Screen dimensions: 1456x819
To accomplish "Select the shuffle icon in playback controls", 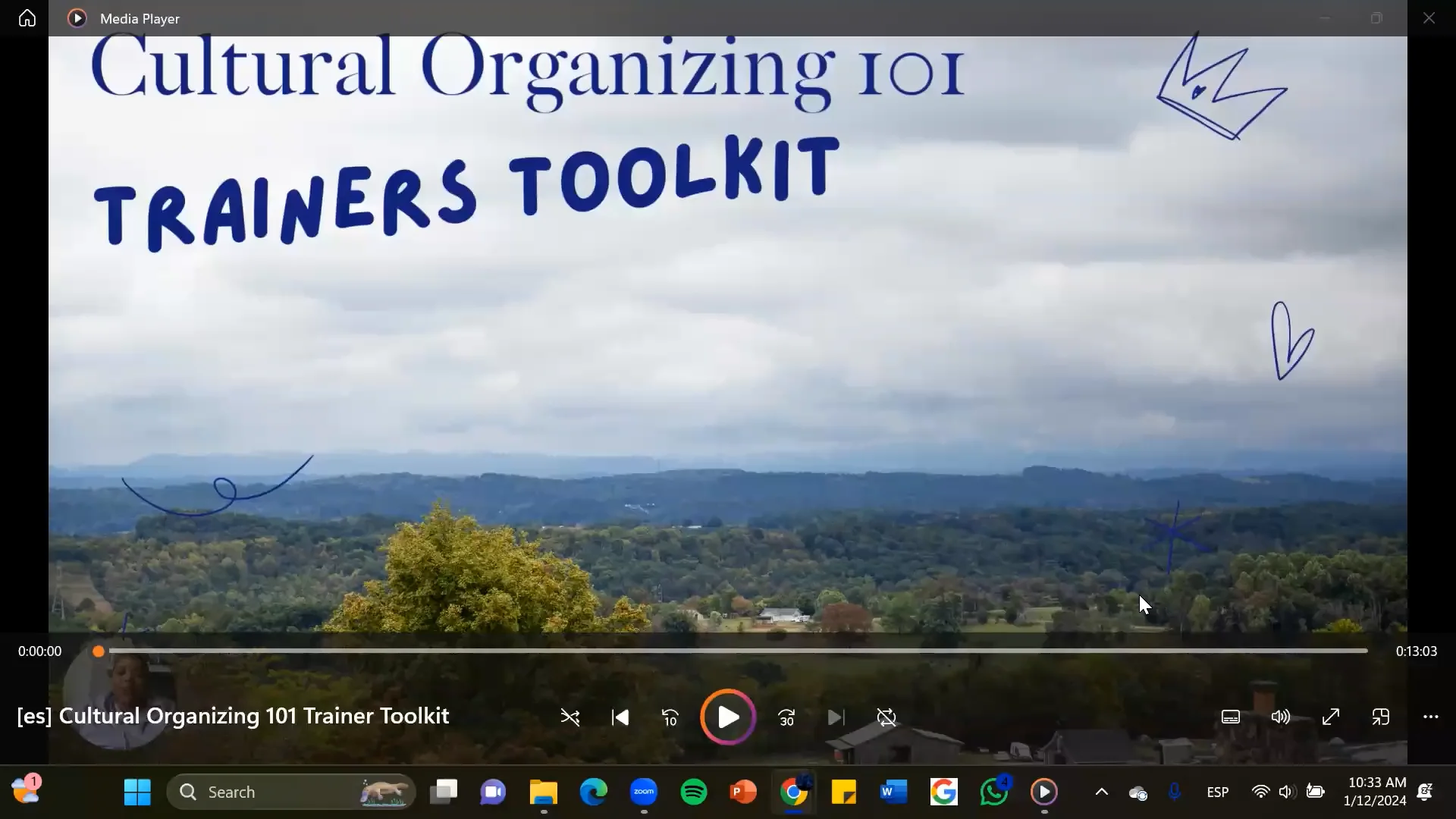I will tap(570, 717).
